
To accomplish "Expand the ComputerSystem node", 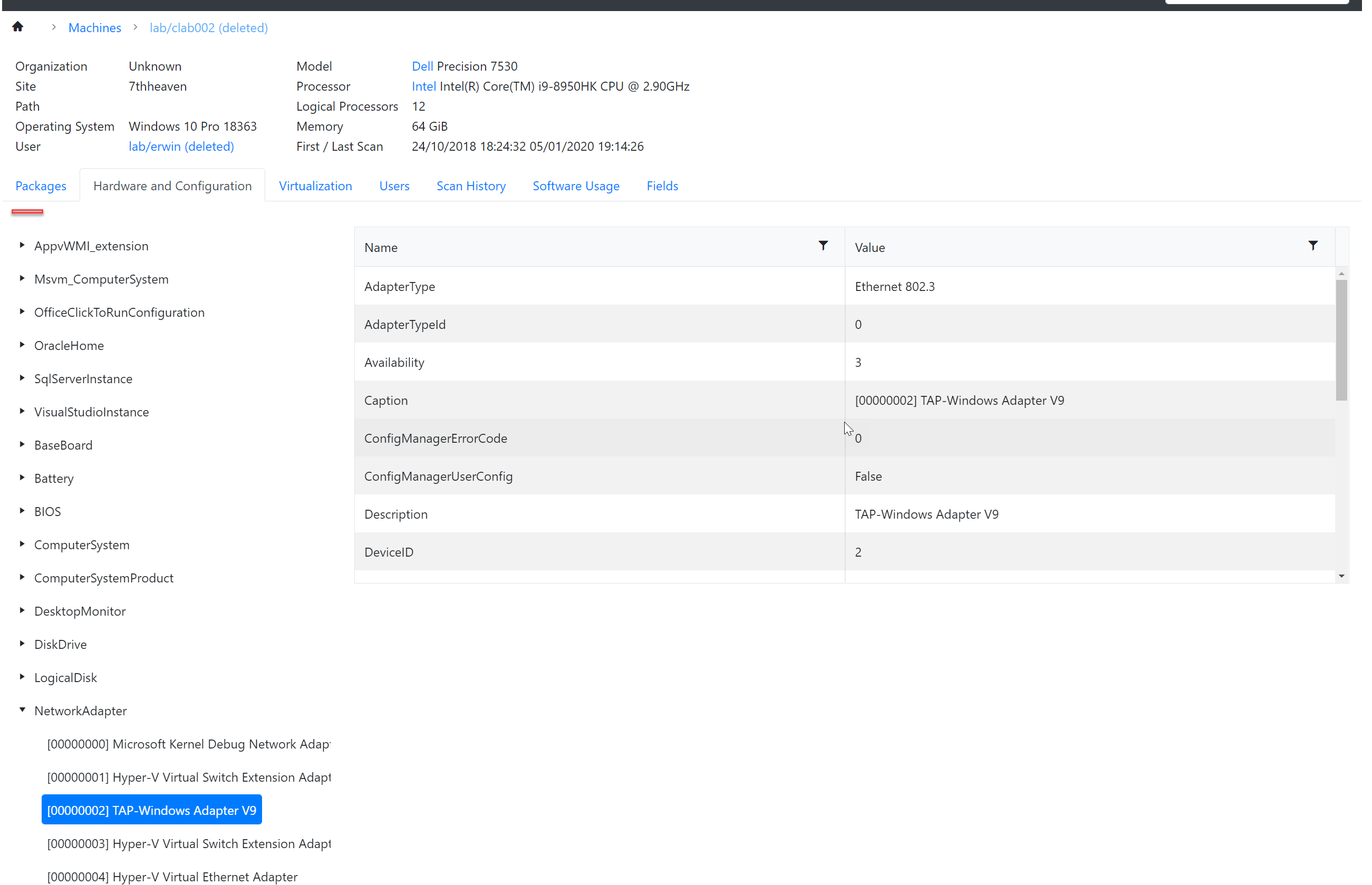I will 22,544.
